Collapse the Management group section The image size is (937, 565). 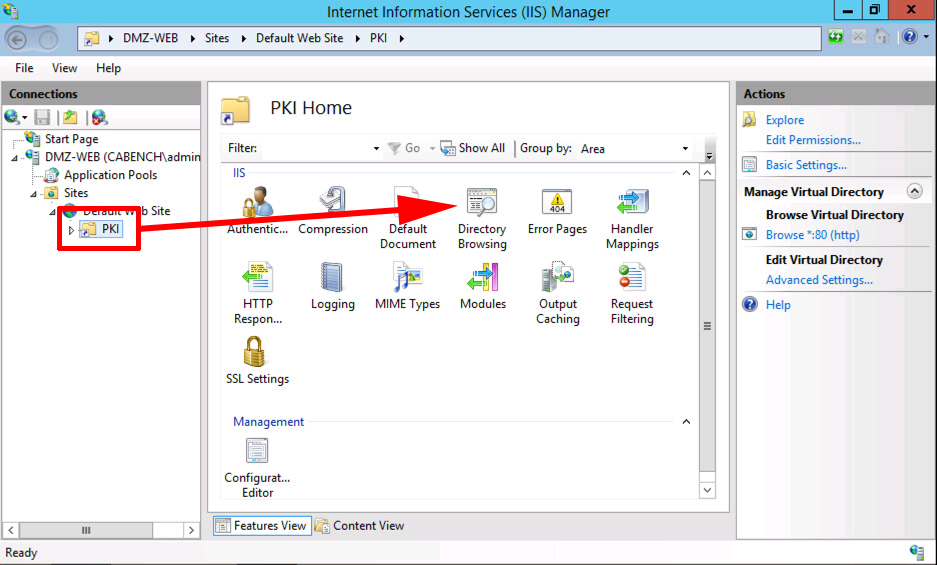tap(686, 422)
